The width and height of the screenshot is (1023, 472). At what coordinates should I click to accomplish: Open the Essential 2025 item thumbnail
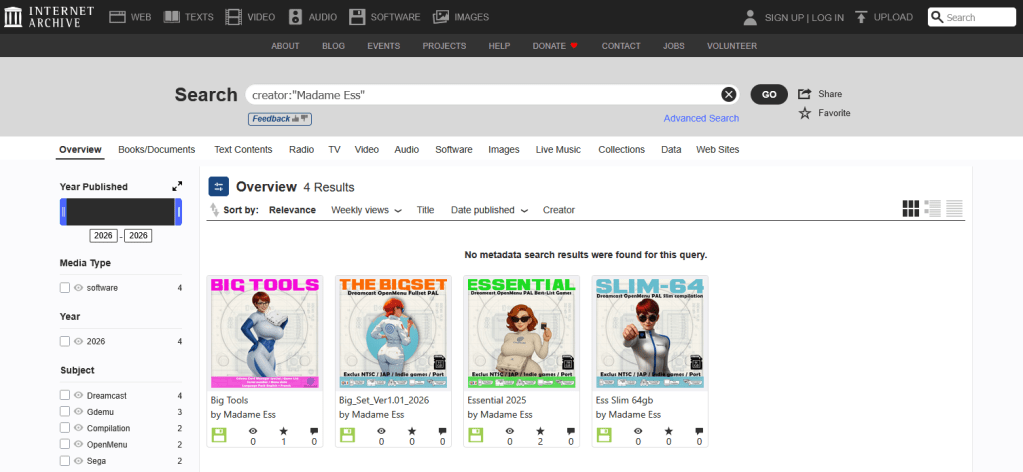[x=521, y=333]
